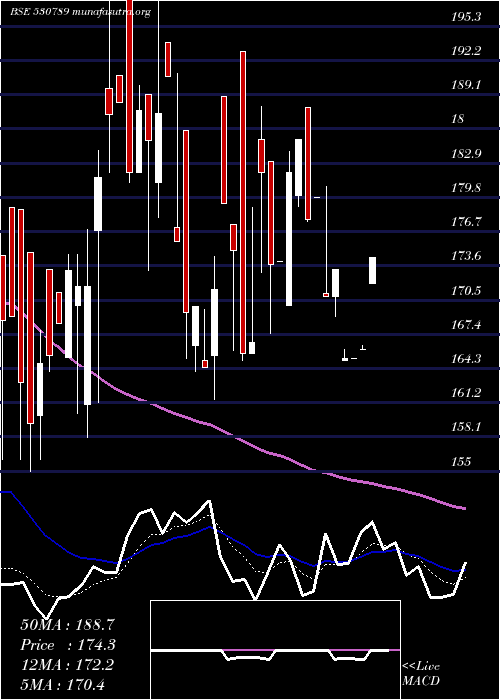The height and width of the screenshot is (700, 500).
Task: Click the 176.7 price axis label
Action: pos(466,222)
